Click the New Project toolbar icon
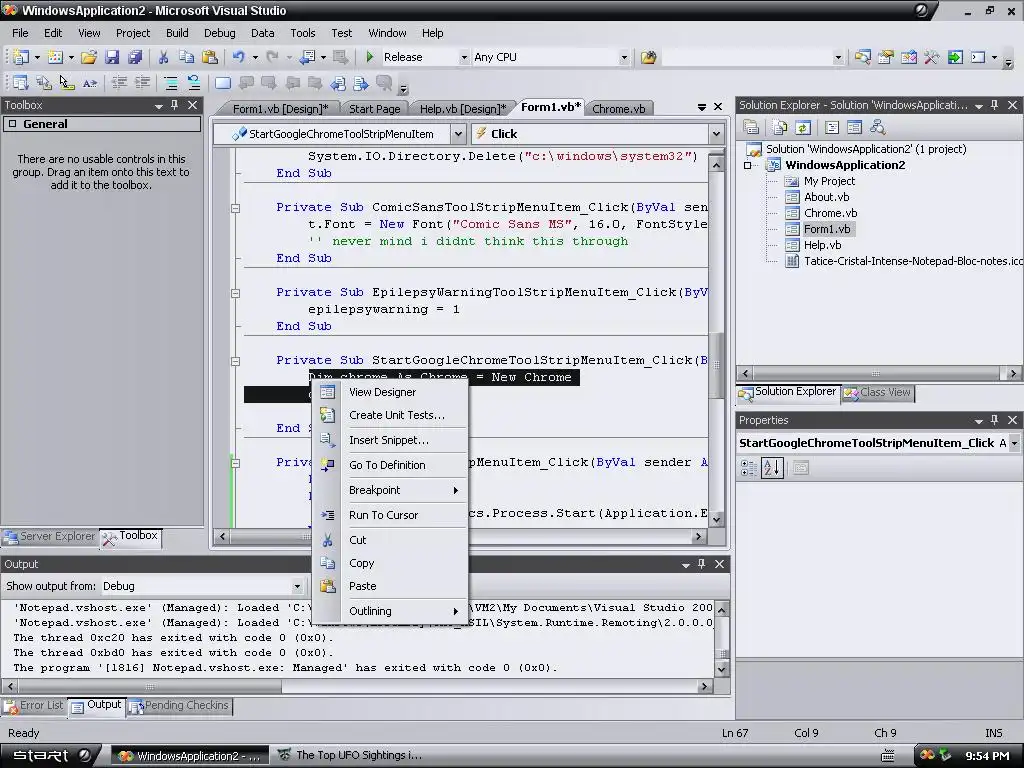Screen dimensions: 1024x768 click(x=20, y=57)
